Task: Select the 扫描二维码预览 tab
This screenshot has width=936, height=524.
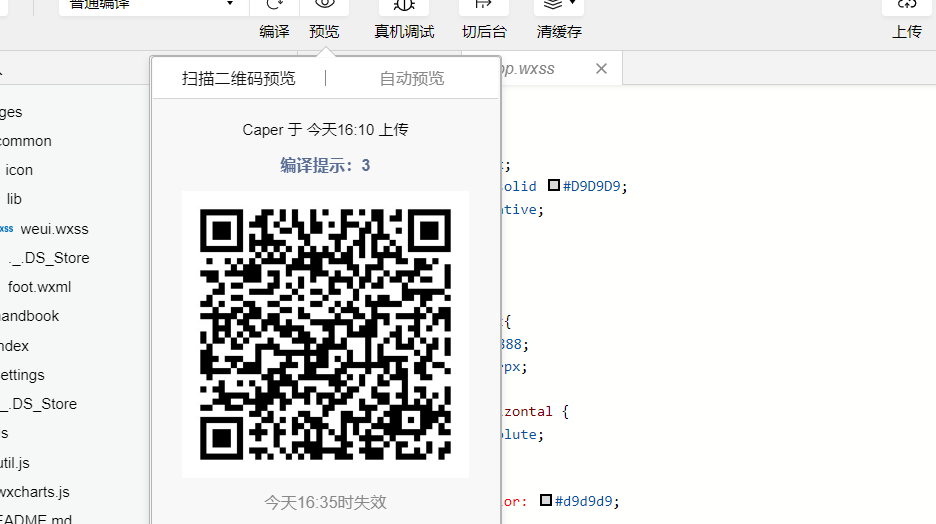Action: [239, 79]
